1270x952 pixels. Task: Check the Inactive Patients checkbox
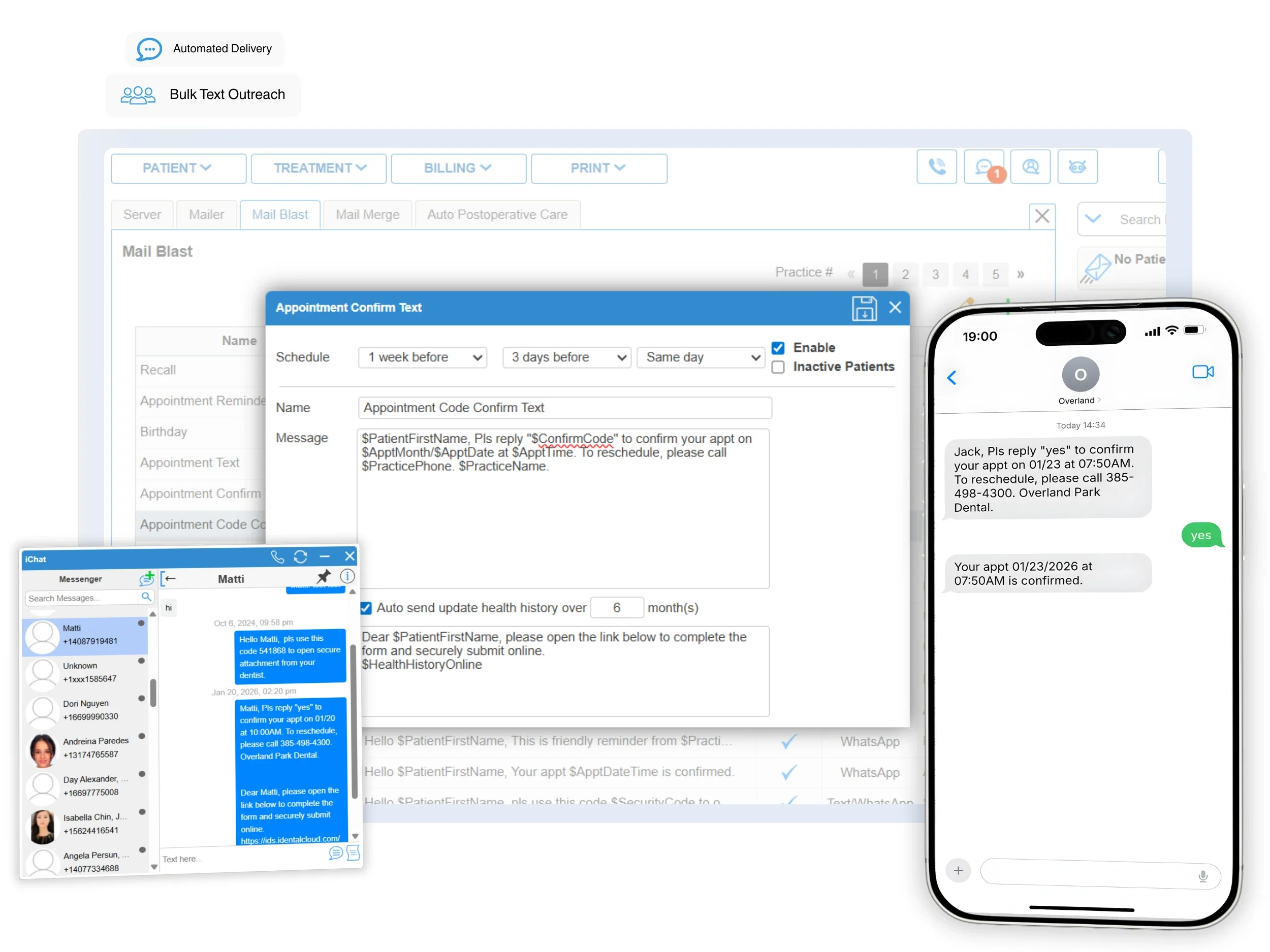click(778, 367)
